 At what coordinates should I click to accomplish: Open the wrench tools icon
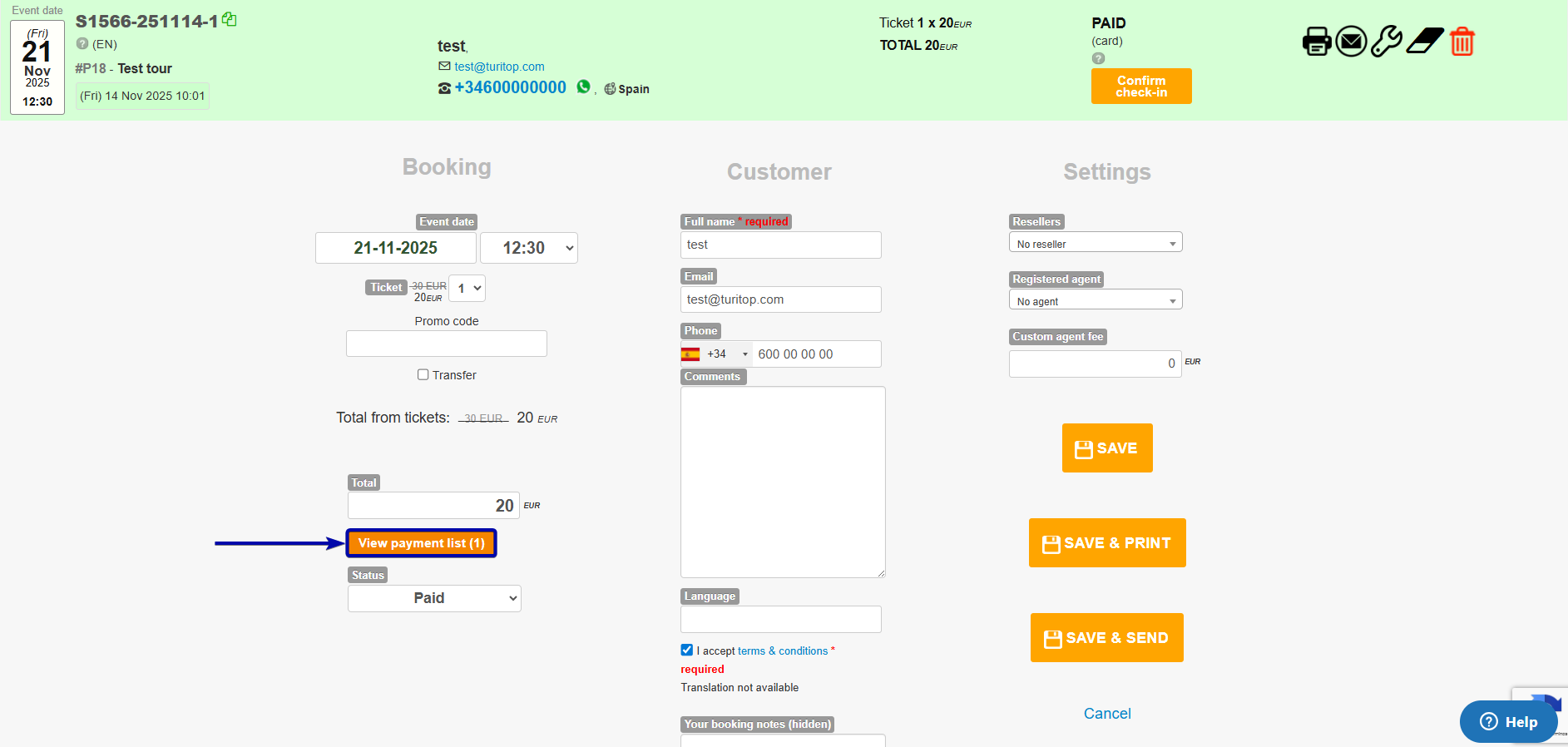pyautogui.click(x=1386, y=41)
